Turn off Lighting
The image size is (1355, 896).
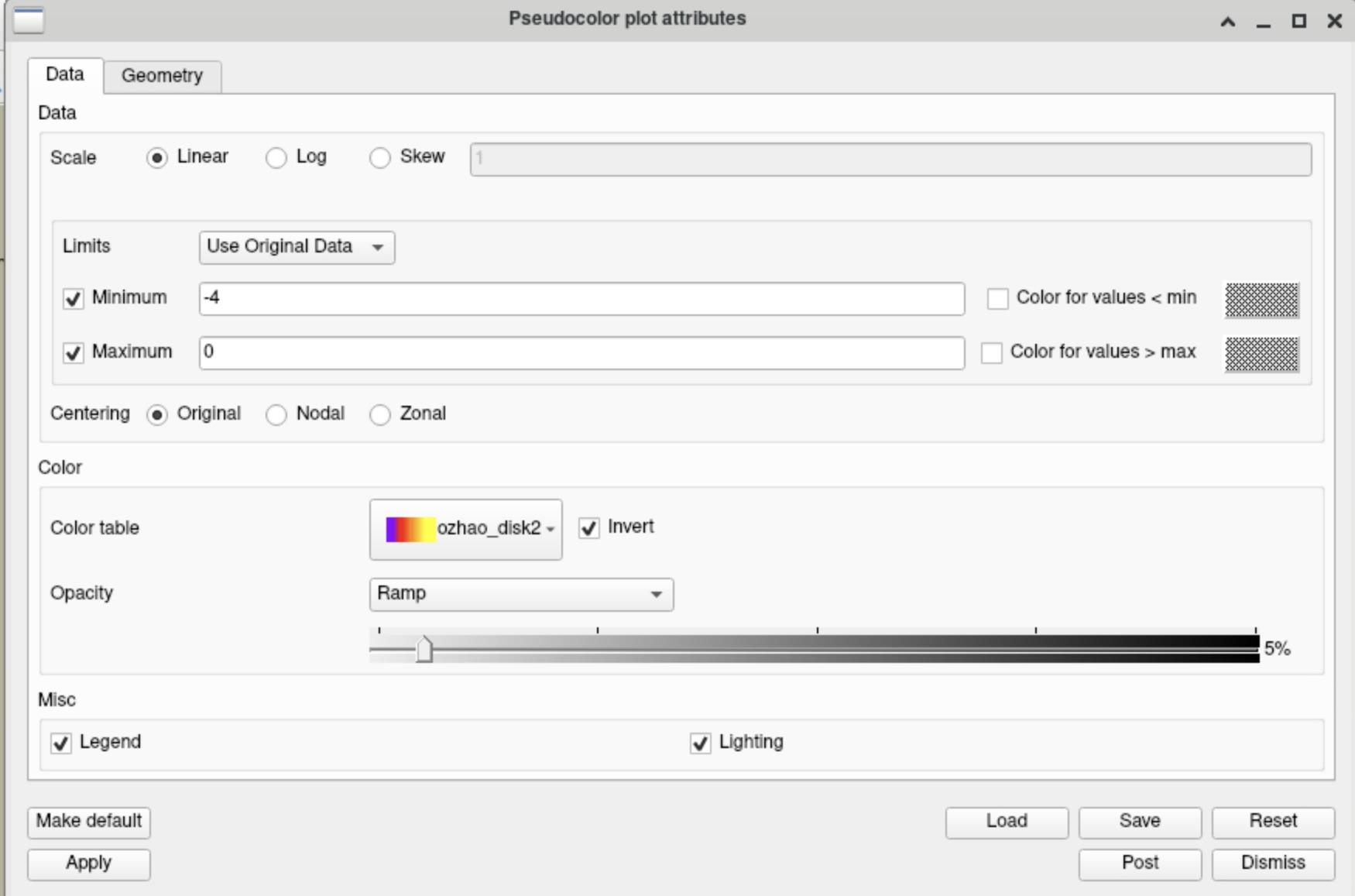click(x=701, y=743)
